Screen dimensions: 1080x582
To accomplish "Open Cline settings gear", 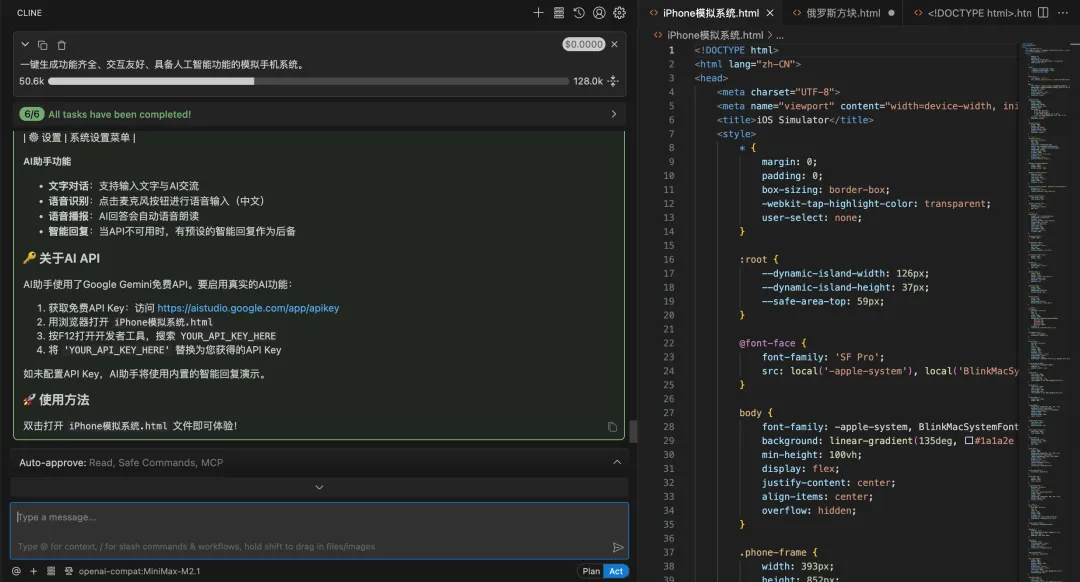I will click(619, 13).
